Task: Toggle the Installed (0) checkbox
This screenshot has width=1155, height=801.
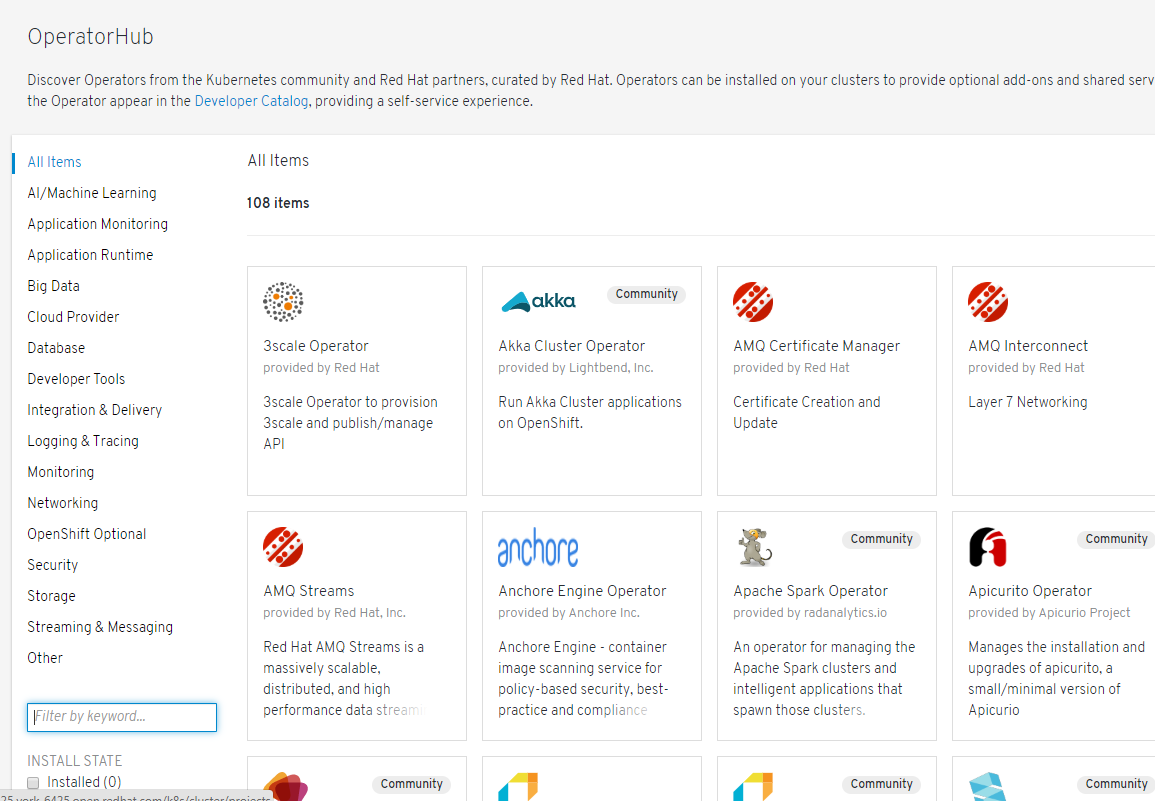Action: click(33, 783)
